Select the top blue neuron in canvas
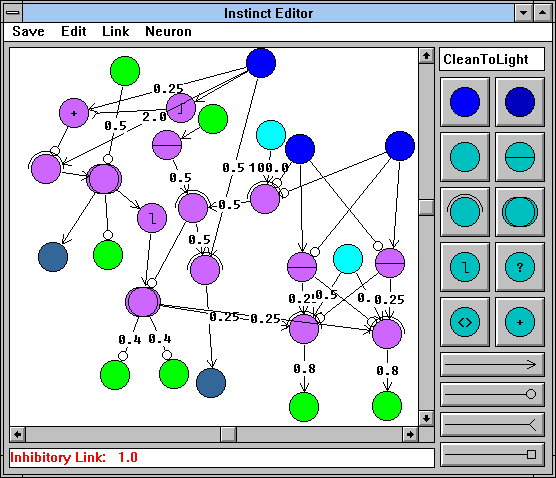The width and height of the screenshot is (556, 478). [x=261, y=63]
